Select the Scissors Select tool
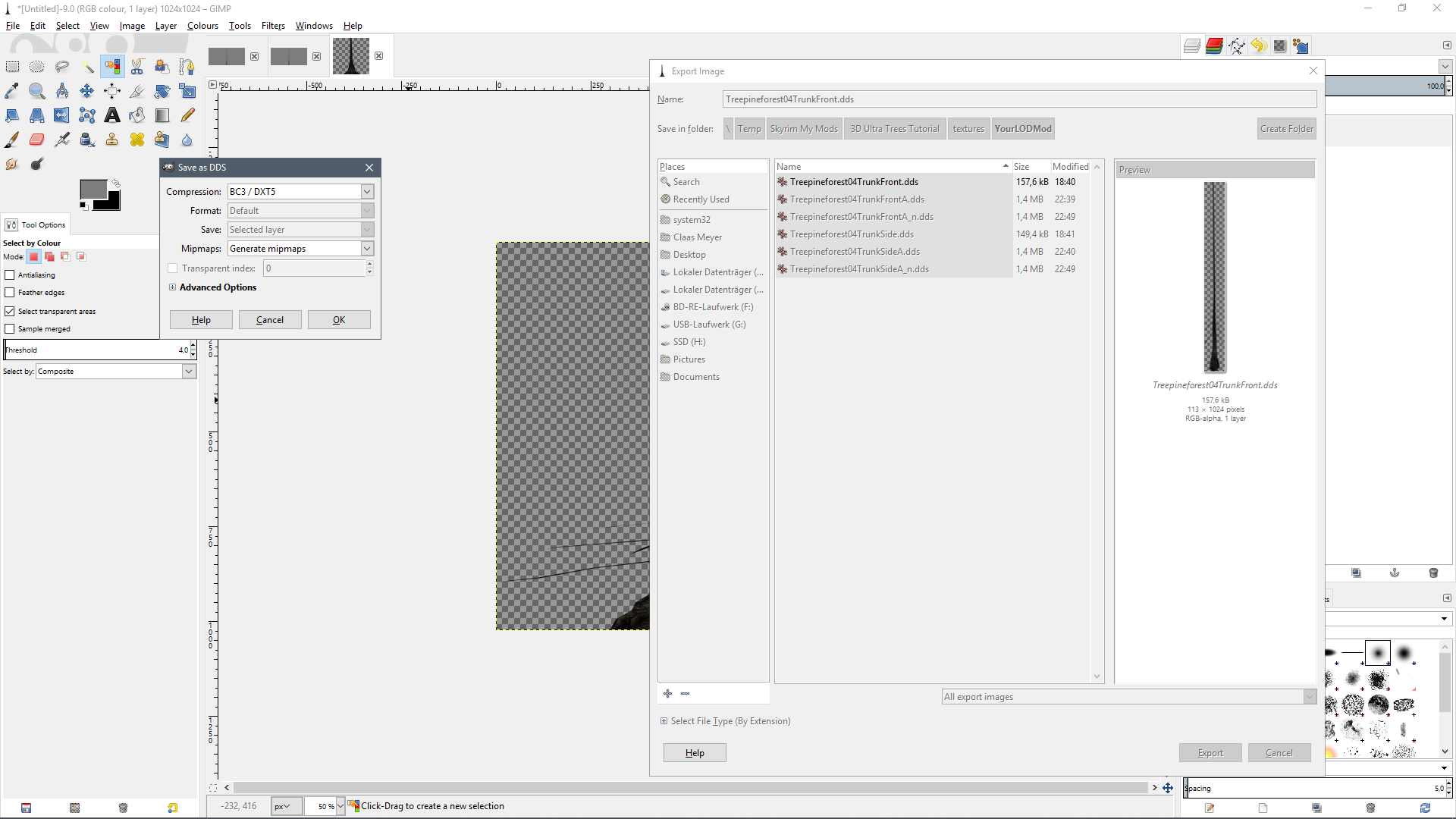 (137, 67)
